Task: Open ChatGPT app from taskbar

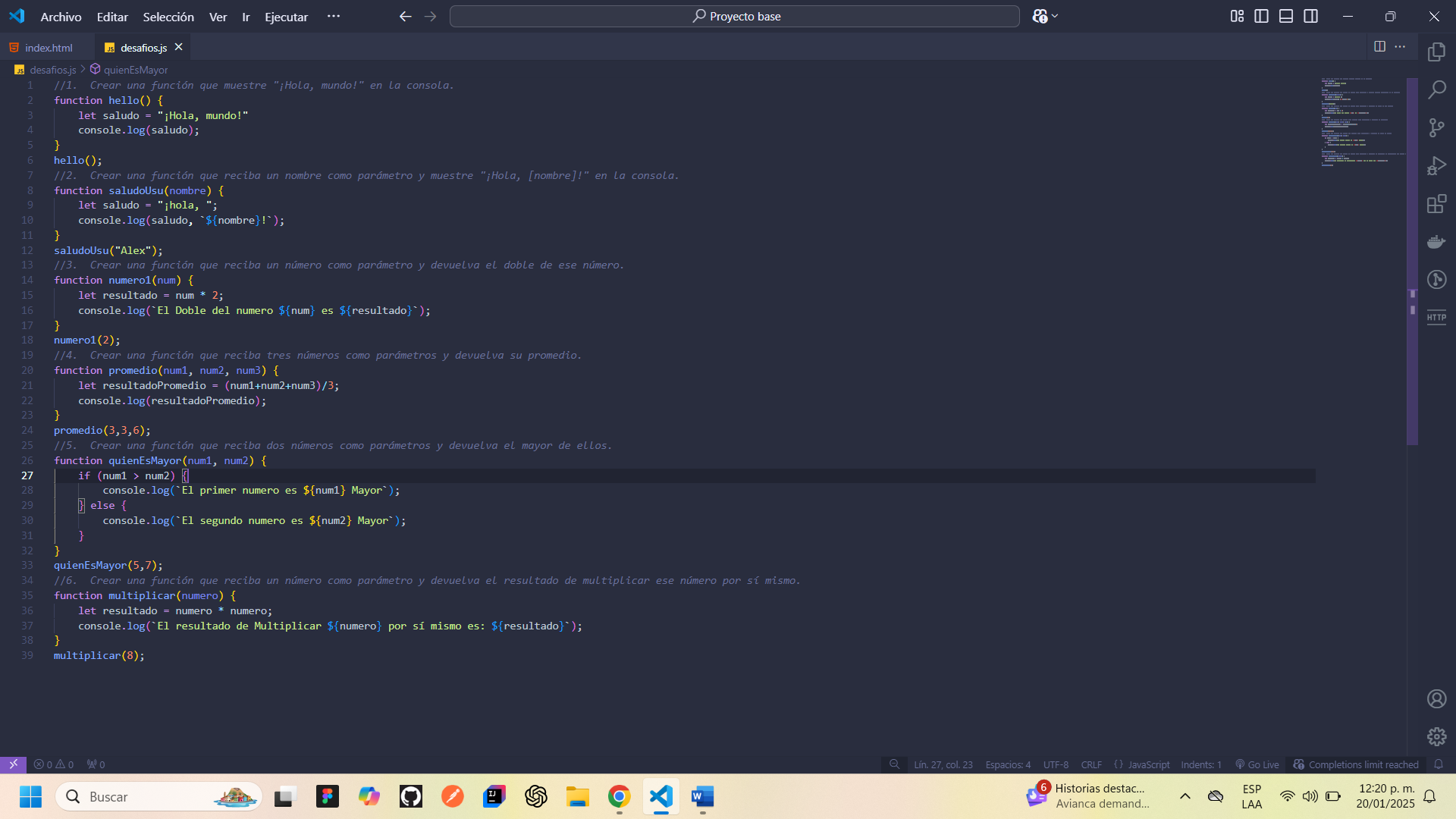Action: [535, 796]
